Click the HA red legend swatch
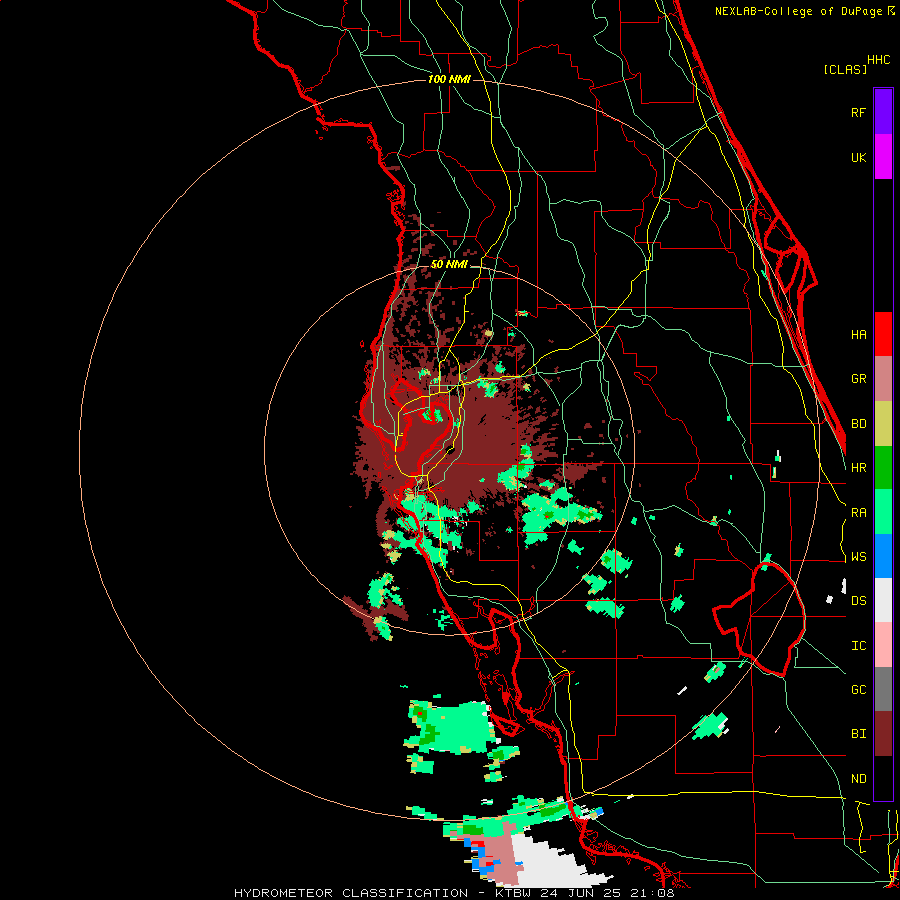The height and width of the screenshot is (900, 900). pos(883,334)
